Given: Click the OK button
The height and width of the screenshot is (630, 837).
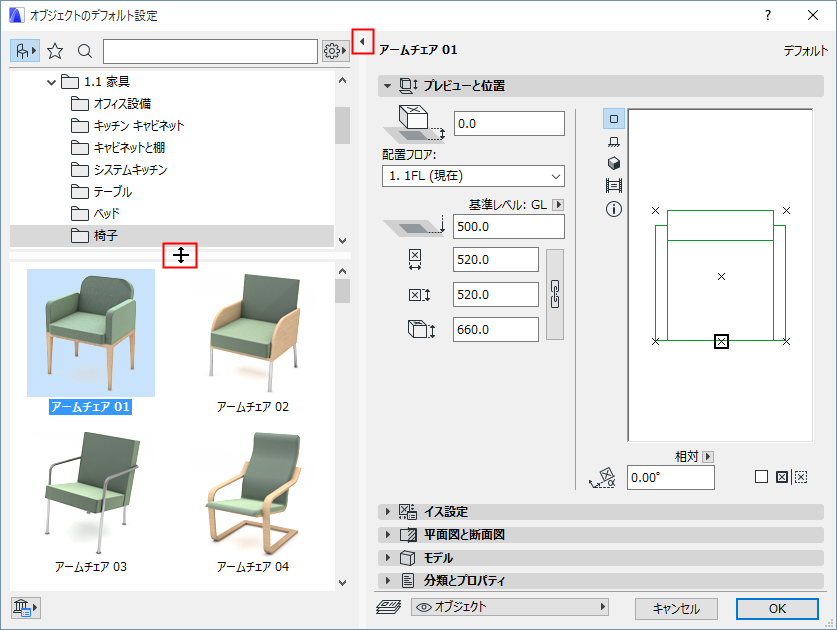Looking at the screenshot, I should tap(777, 609).
